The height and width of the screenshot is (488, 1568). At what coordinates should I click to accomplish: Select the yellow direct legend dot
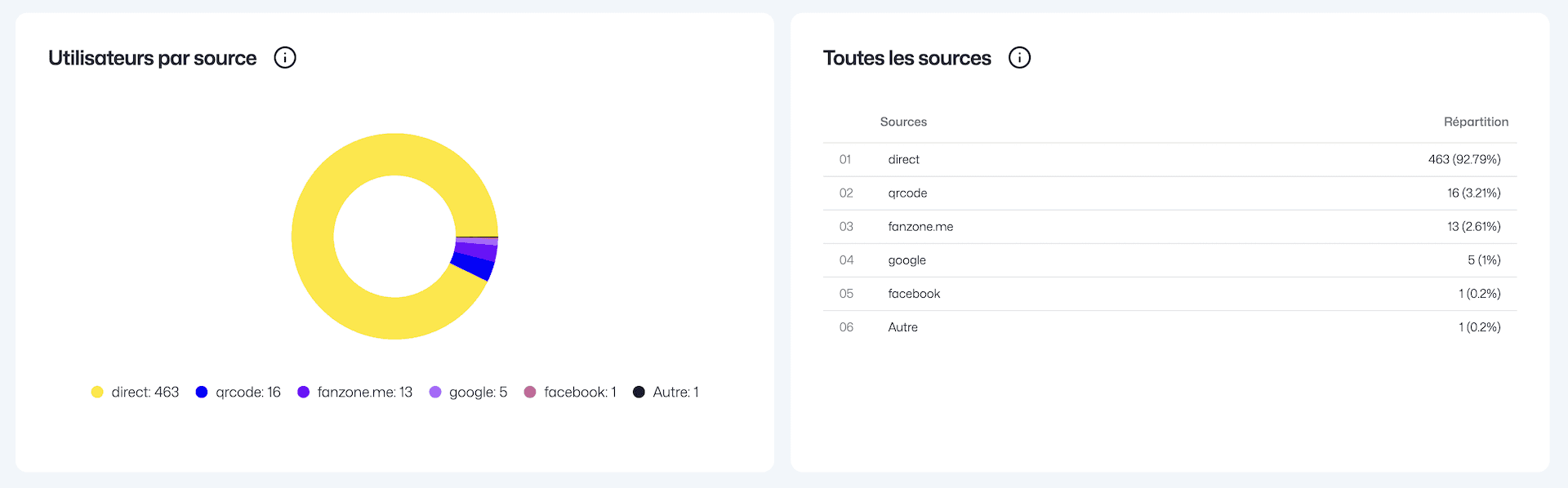(x=97, y=392)
